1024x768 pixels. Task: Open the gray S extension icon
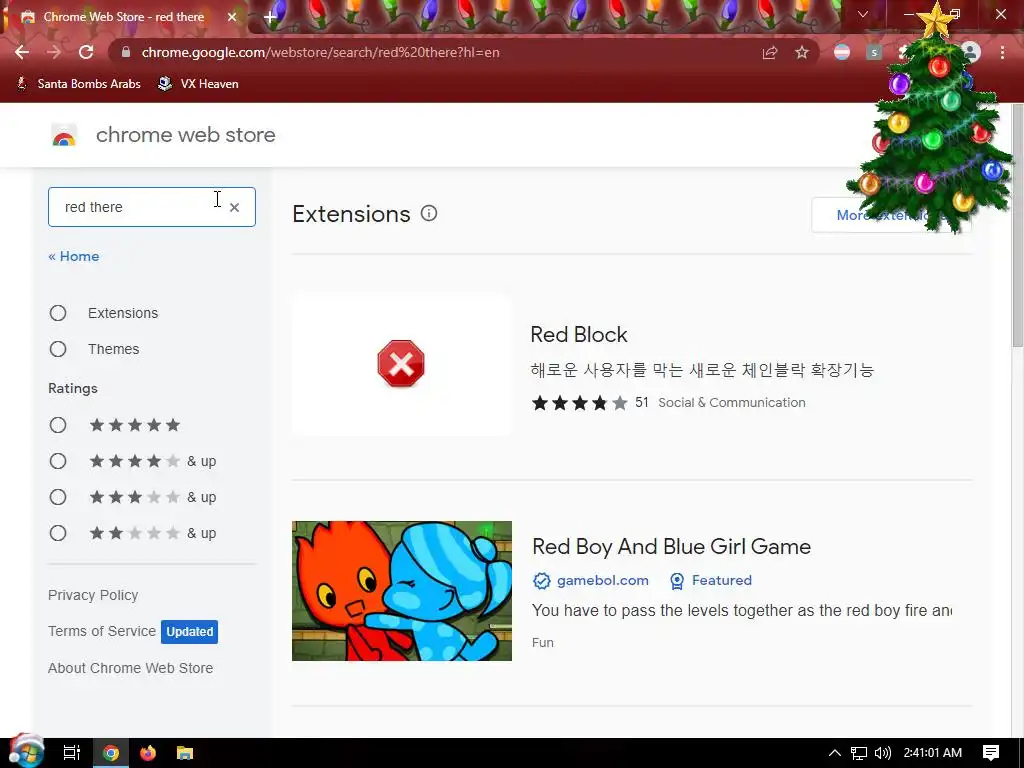(x=874, y=52)
